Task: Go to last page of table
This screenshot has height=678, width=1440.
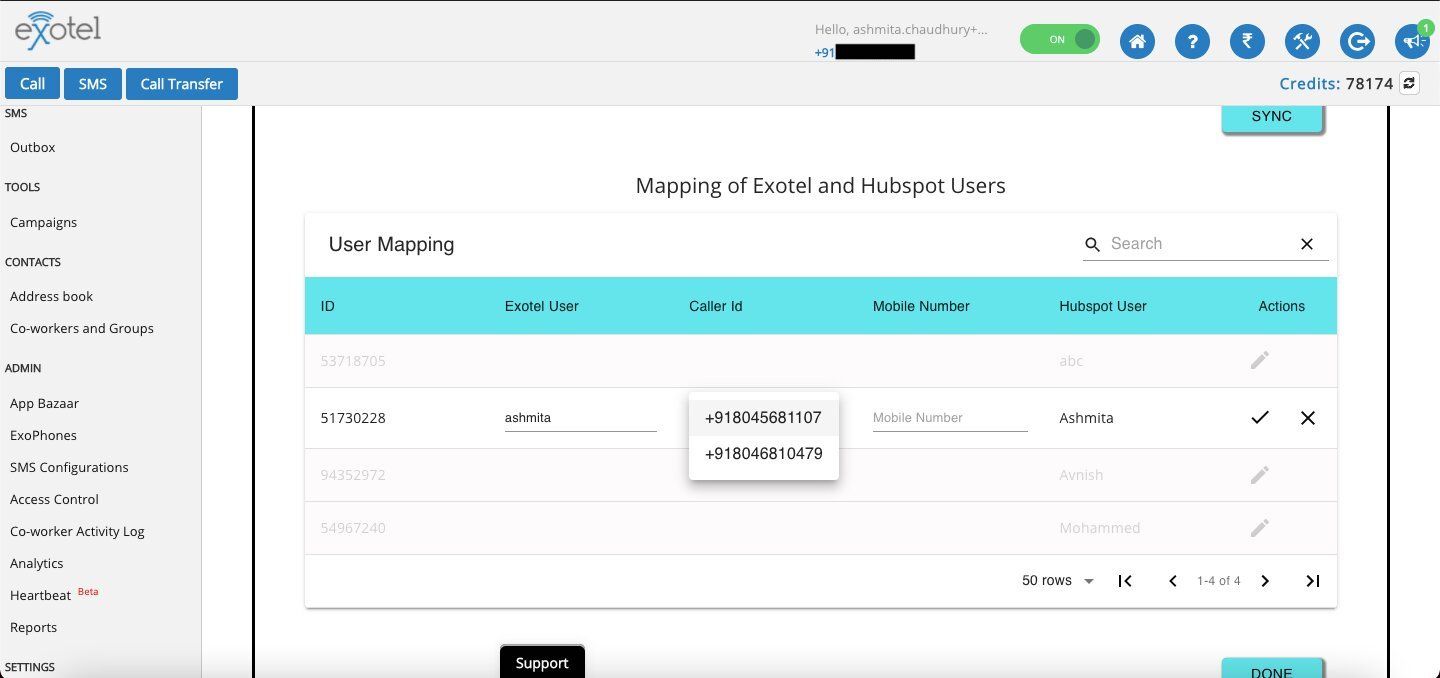Action: click(1313, 581)
